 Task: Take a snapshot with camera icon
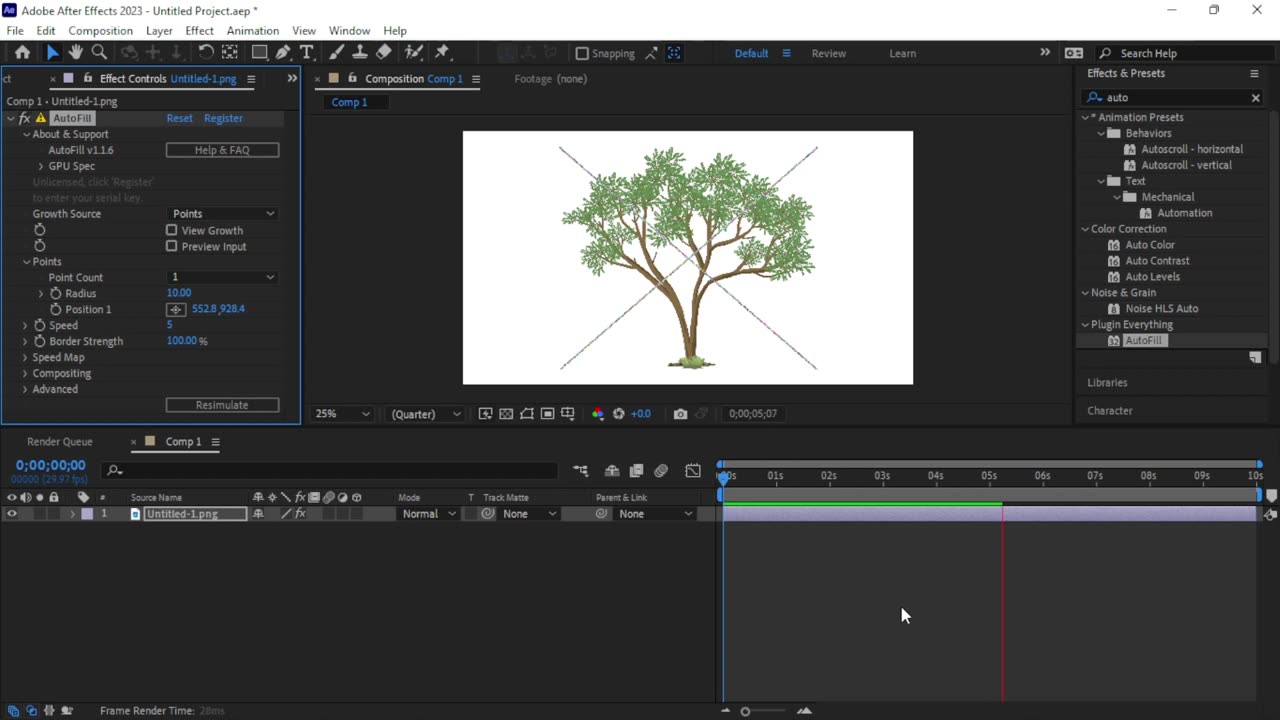pyautogui.click(x=680, y=414)
